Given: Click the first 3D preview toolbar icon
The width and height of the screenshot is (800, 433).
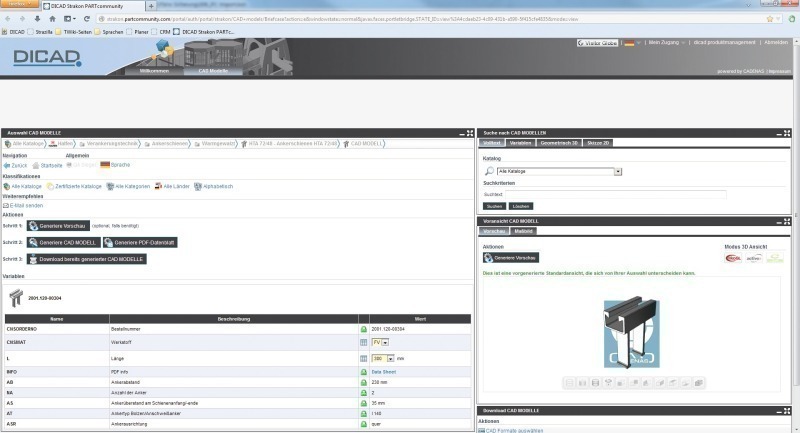Looking at the screenshot, I should click(569, 383).
